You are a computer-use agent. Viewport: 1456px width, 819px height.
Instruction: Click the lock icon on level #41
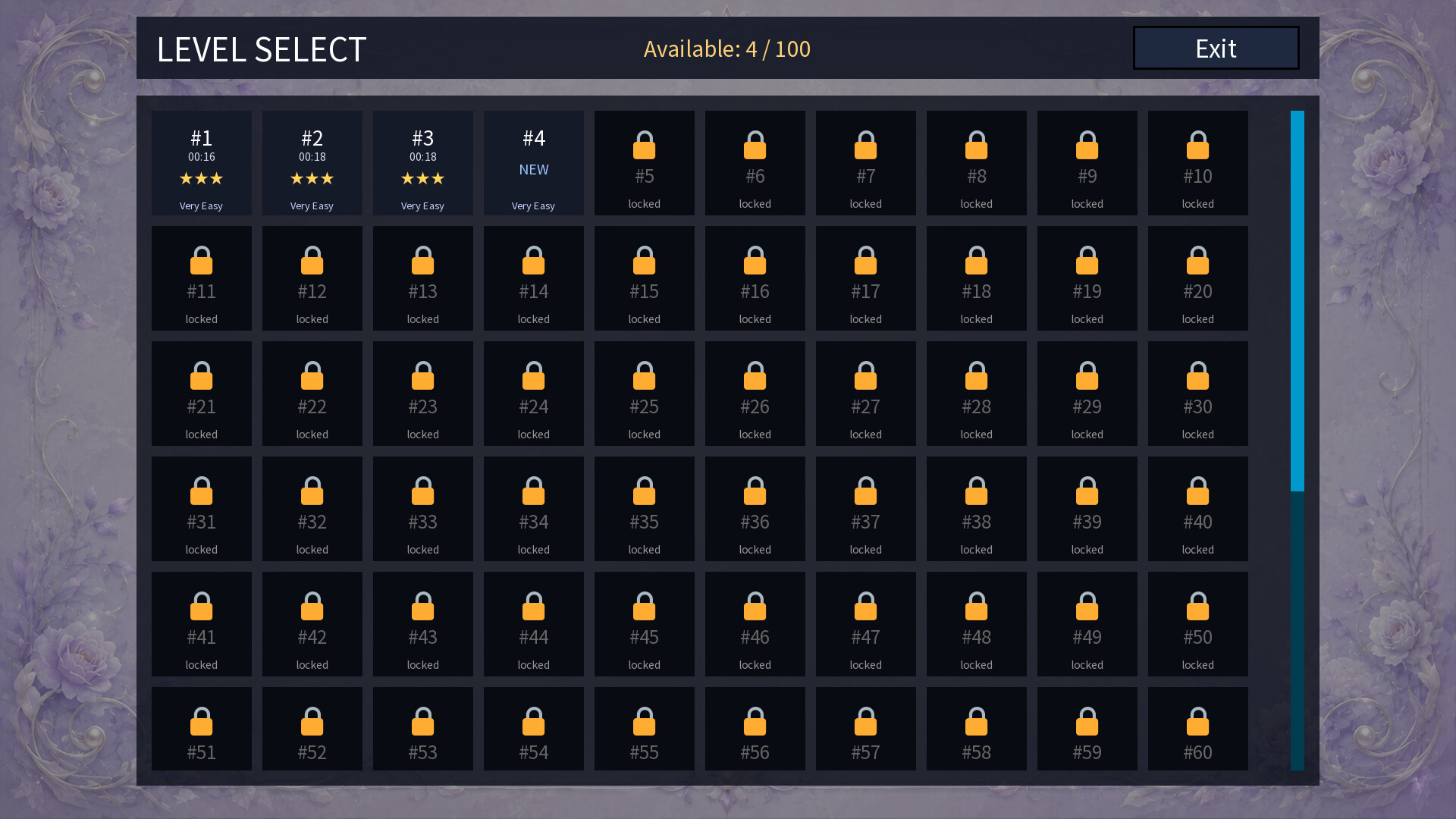tap(202, 606)
